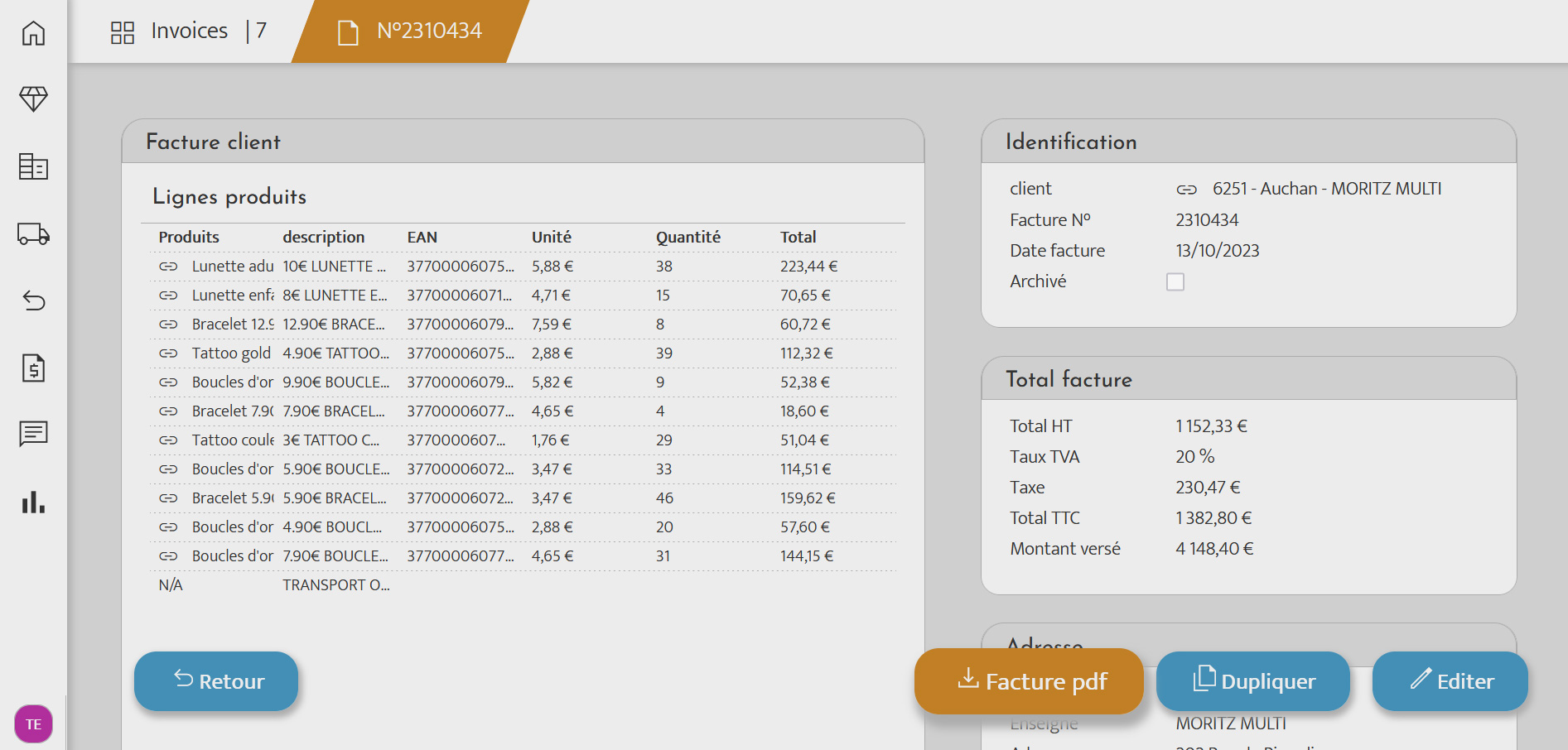Open link icon for Tattoo gold row
1568x750 pixels.
coord(168,353)
